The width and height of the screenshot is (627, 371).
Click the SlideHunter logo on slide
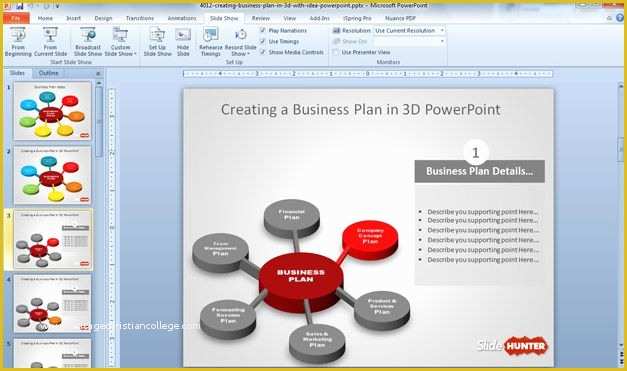(512, 346)
